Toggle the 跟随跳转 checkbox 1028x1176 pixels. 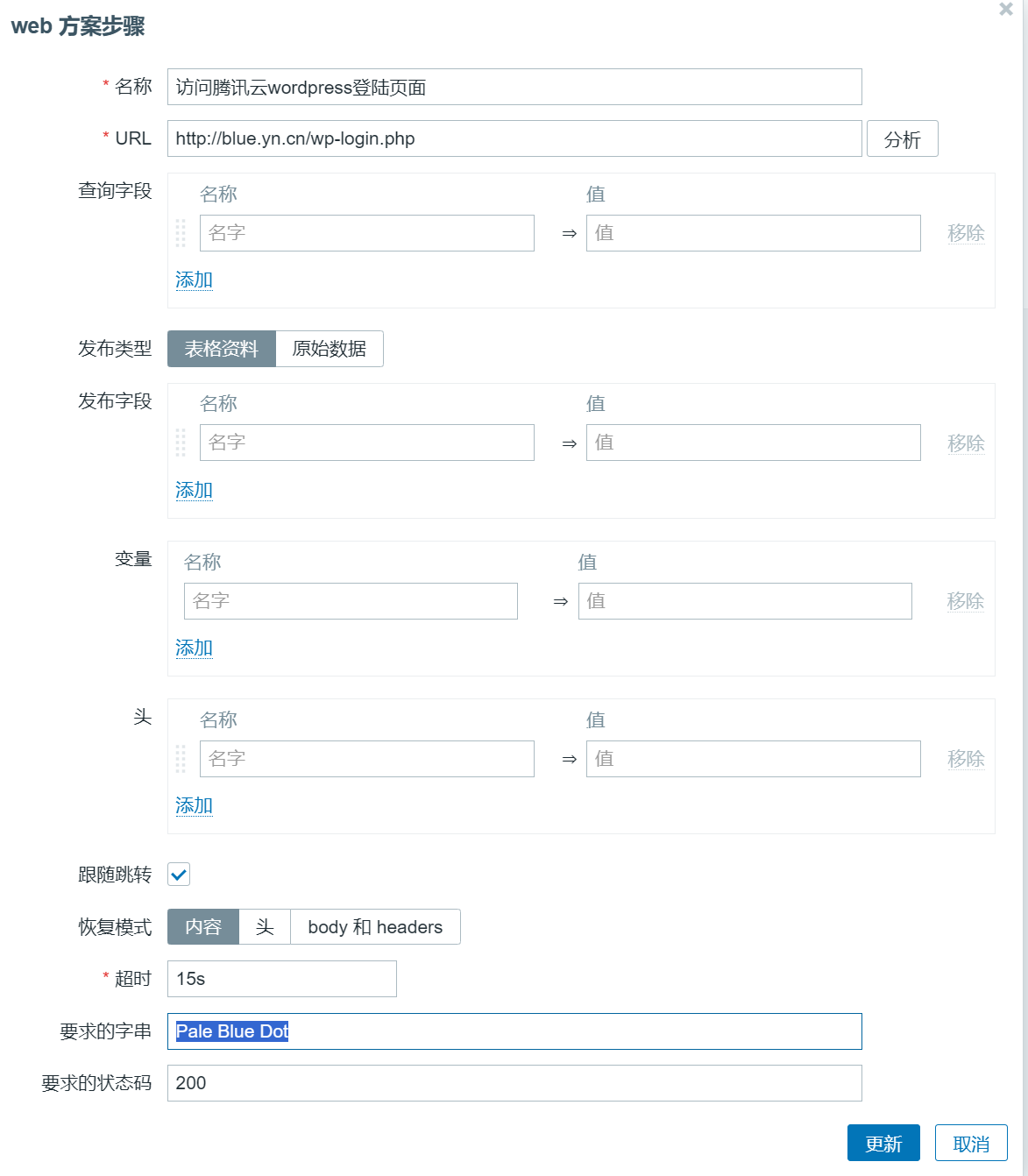pyautogui.click(x=179, y=875)
